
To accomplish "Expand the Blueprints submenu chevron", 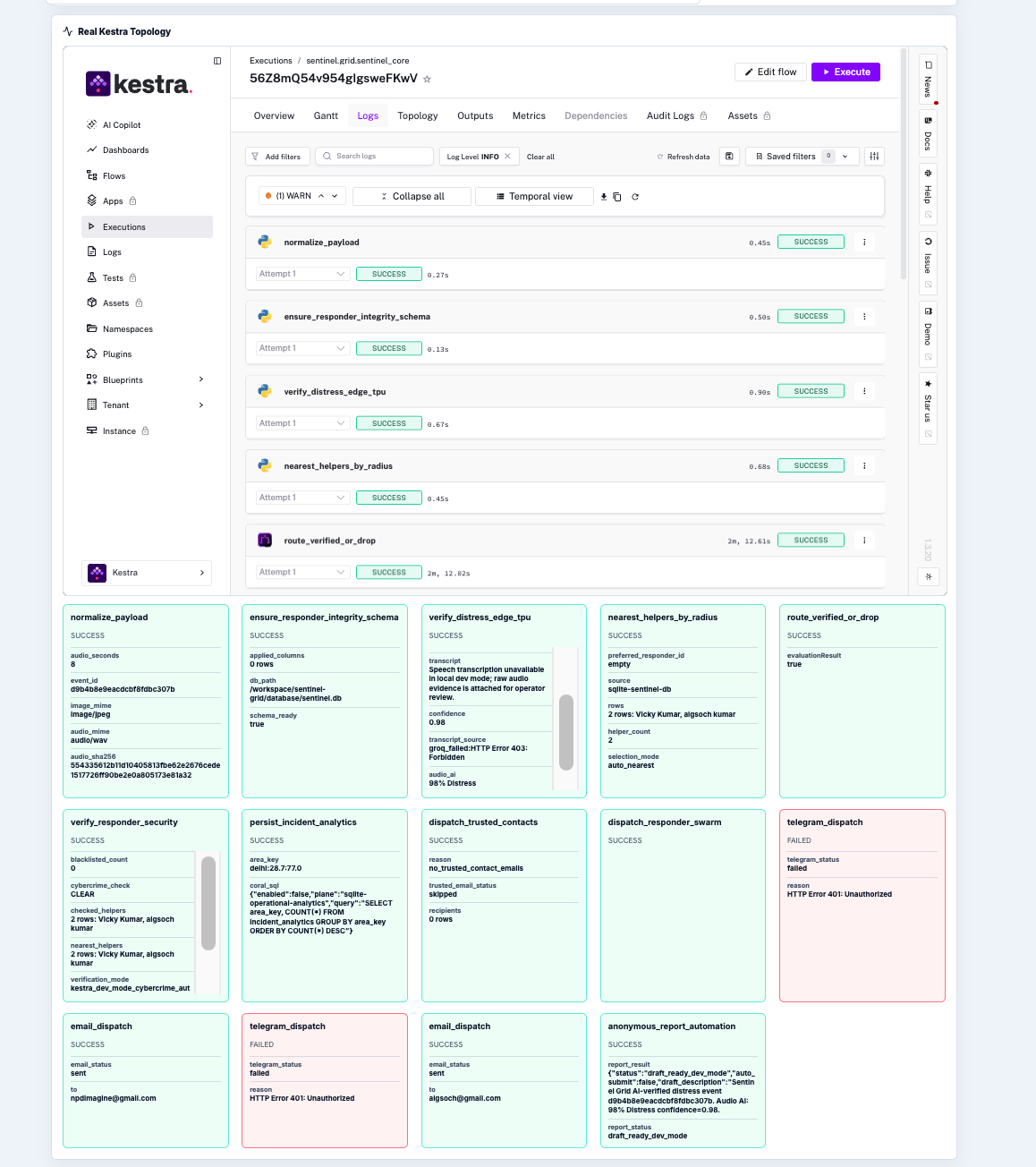I will coord(200,379).
